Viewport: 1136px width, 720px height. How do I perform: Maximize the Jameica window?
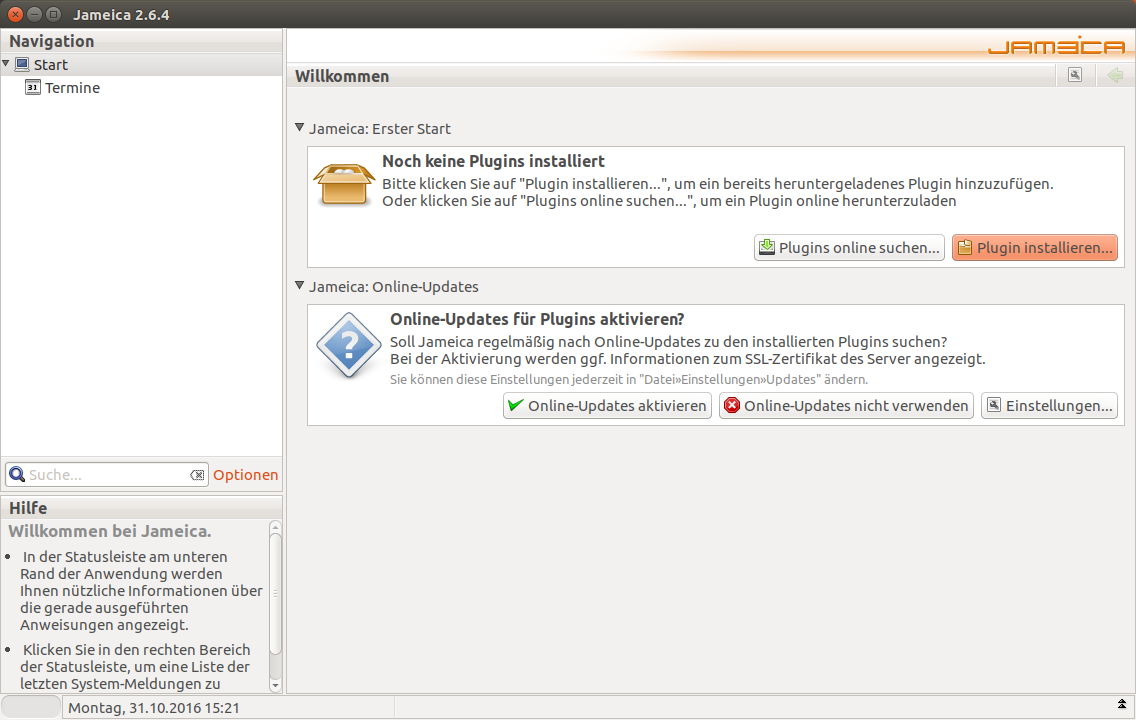53,14
